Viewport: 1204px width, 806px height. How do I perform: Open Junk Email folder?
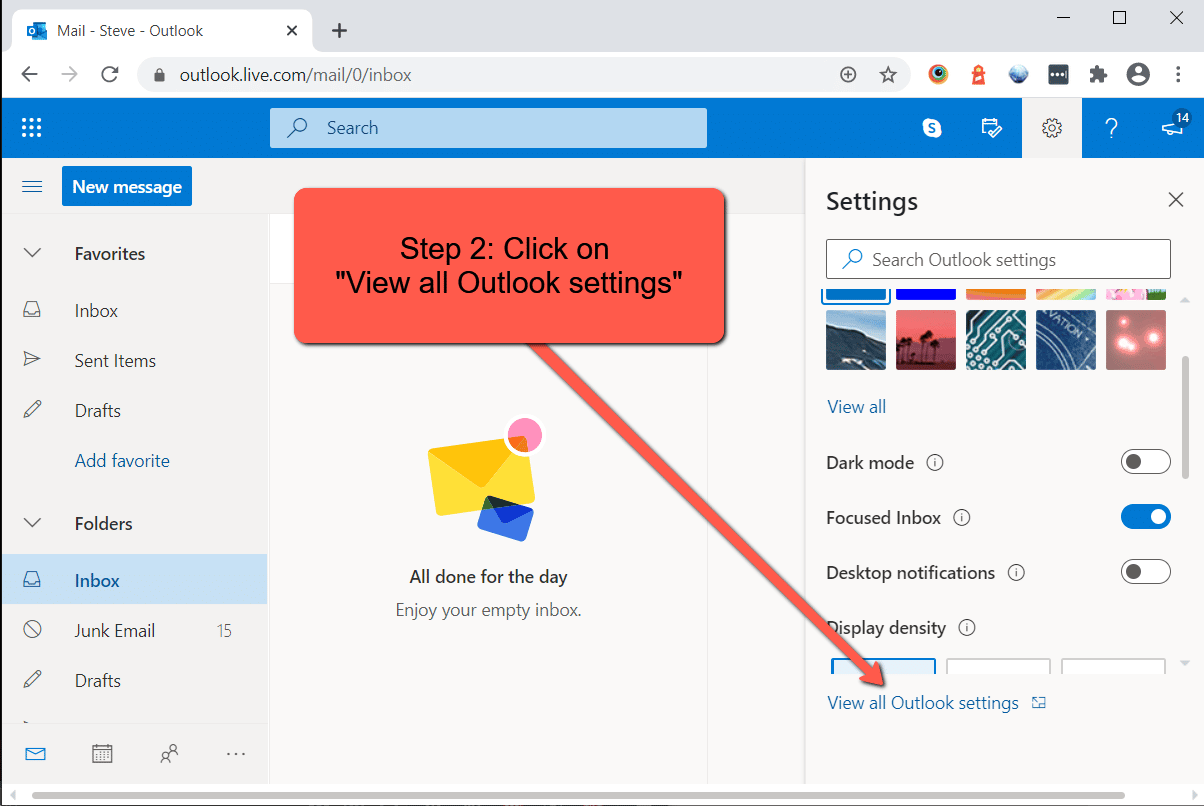134,631
